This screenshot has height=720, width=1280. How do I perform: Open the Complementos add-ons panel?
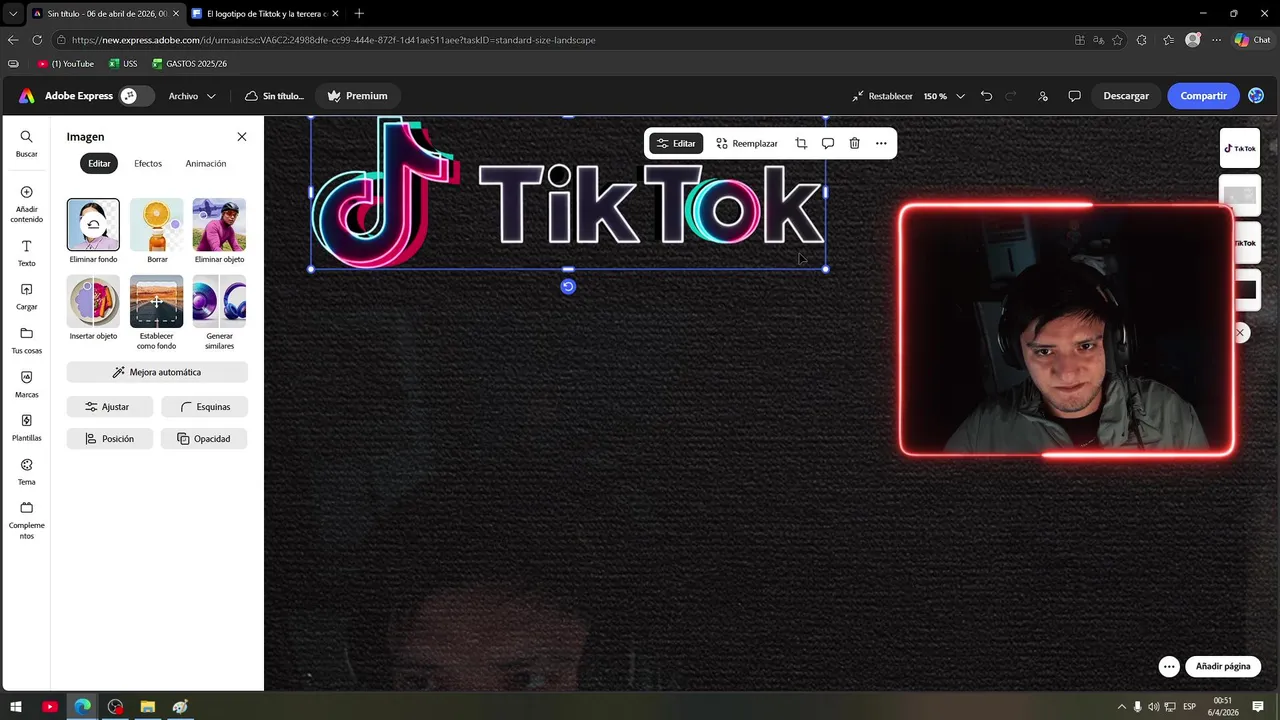click(26, 520)
